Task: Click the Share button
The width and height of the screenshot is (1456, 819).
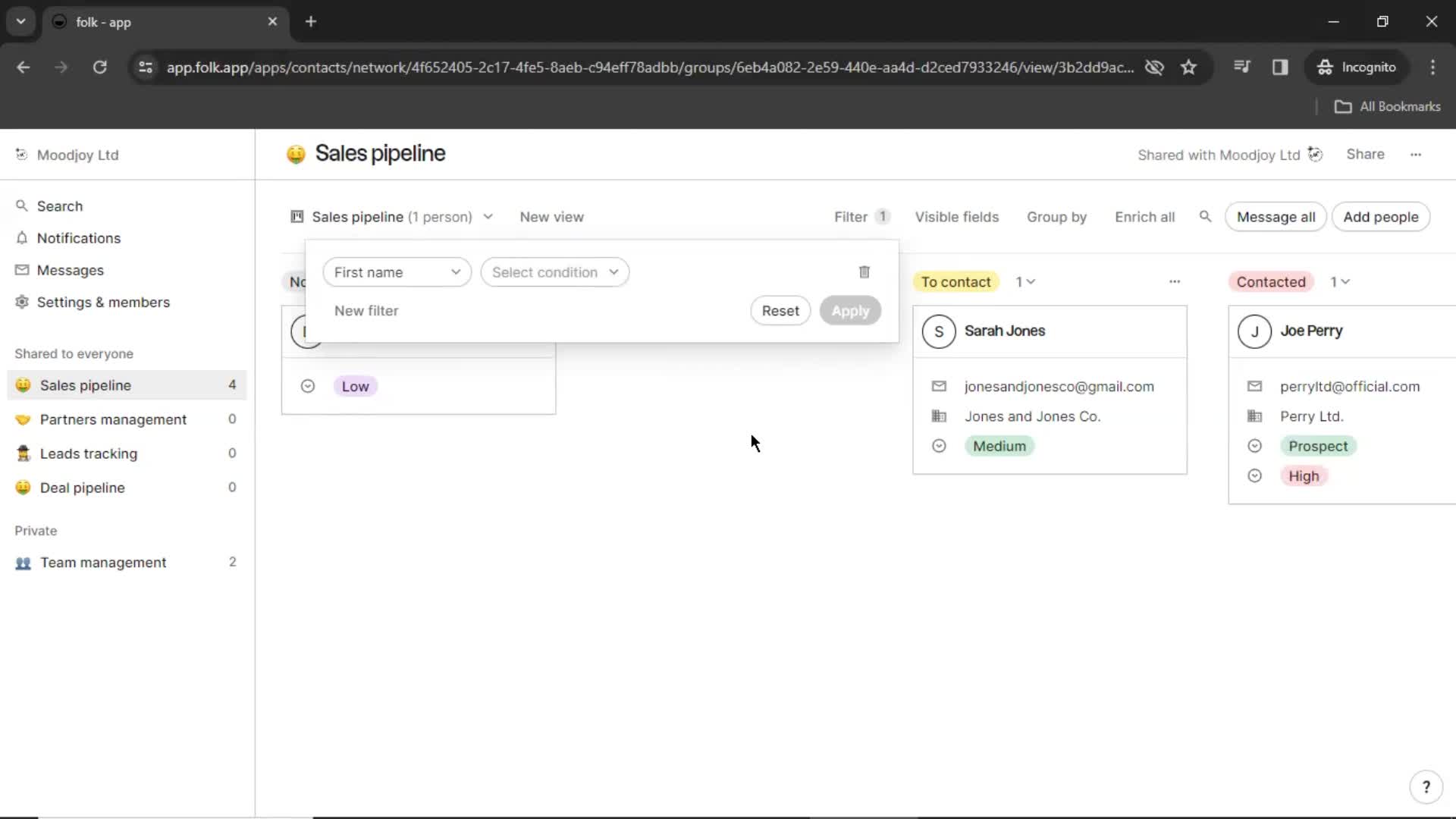Action: [1365, 155]
